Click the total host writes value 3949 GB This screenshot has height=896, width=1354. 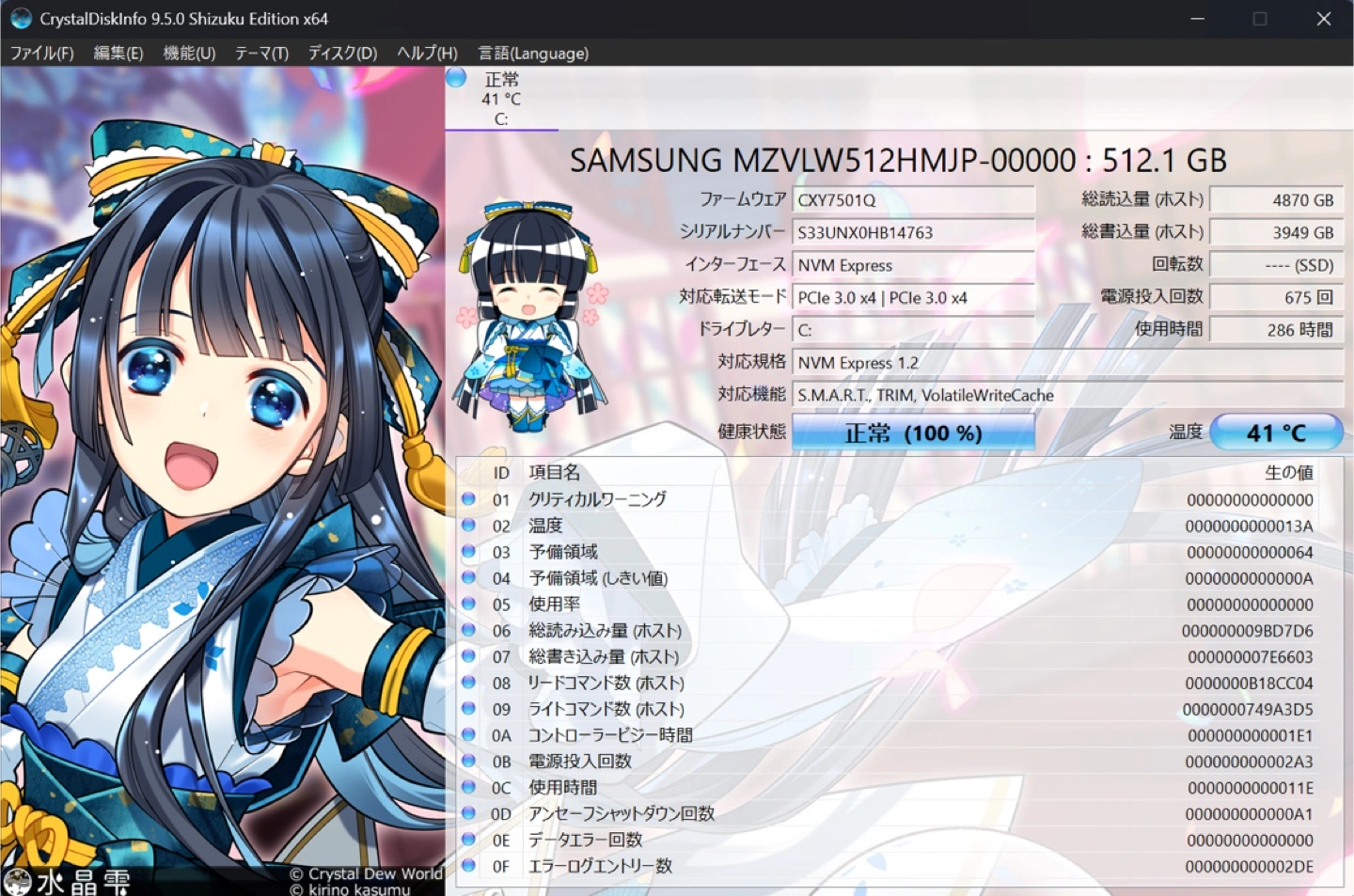1276,232
